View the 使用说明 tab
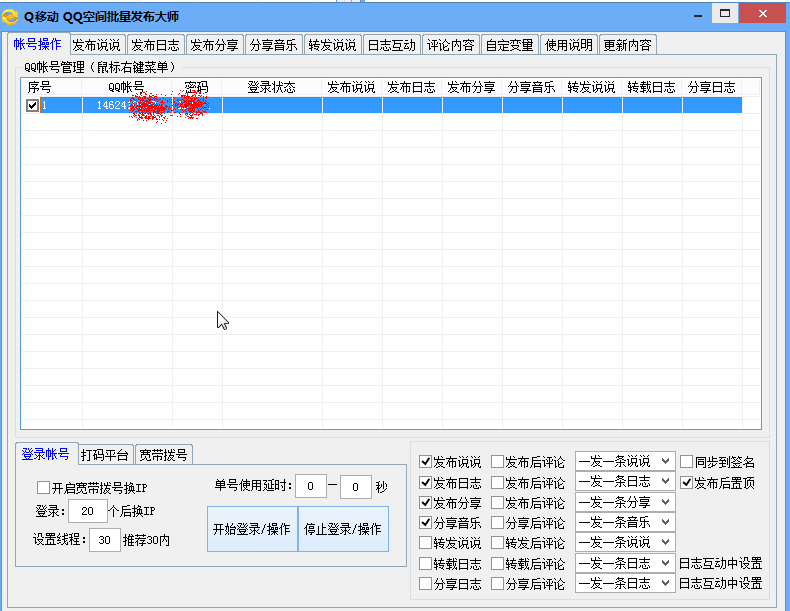The height and width of the screenshot is (611, 790). click(568, 45)
